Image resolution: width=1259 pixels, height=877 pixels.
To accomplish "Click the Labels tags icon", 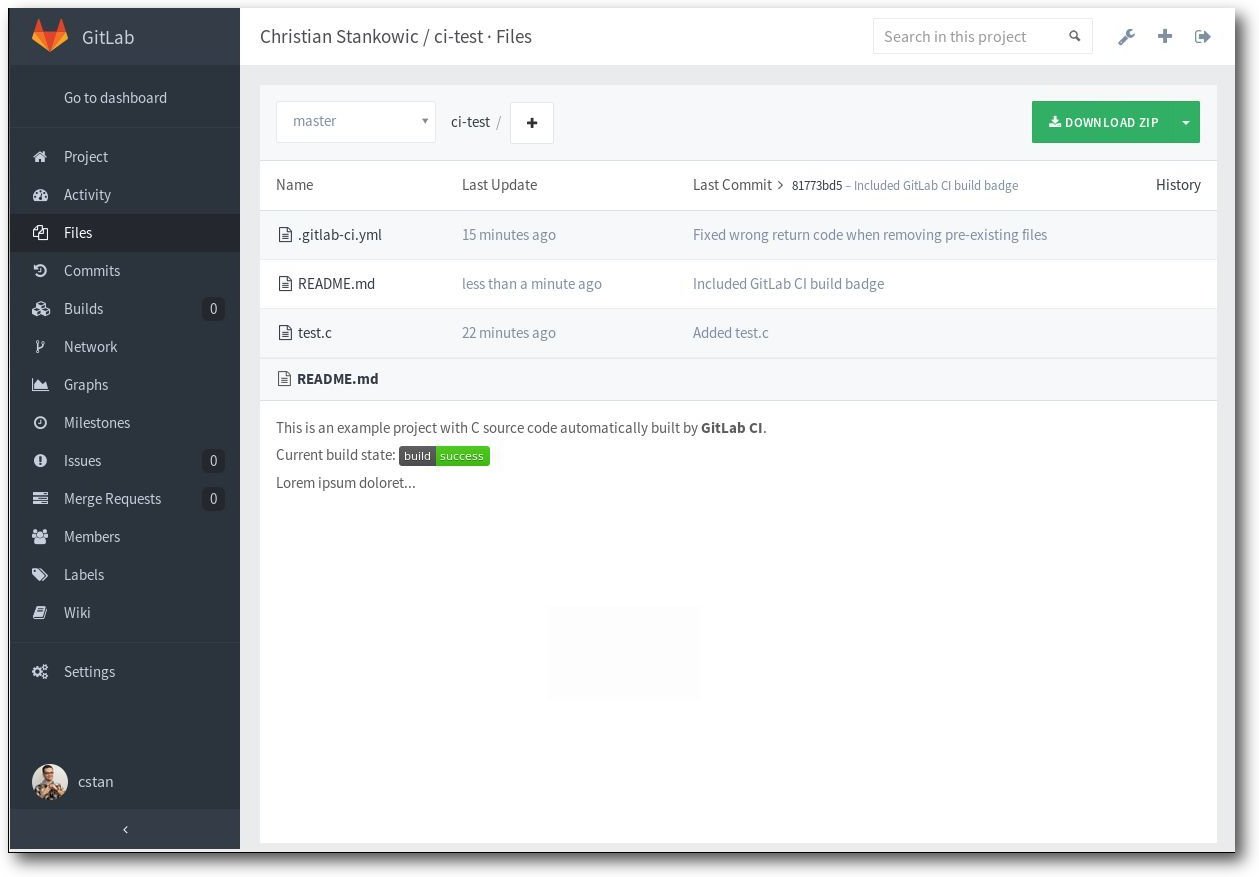I will coord(40,575).
